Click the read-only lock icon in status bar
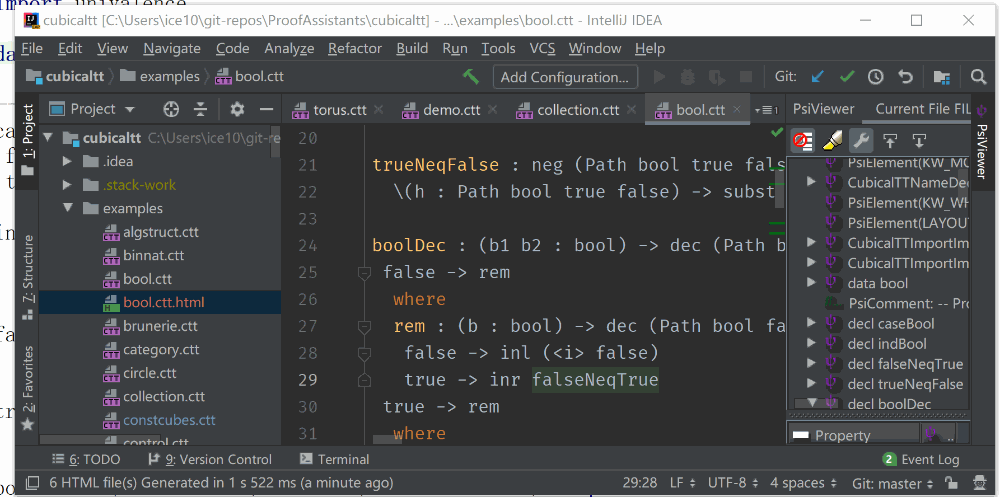Viewport: 1000px width, 497px height. coord(950,482)
